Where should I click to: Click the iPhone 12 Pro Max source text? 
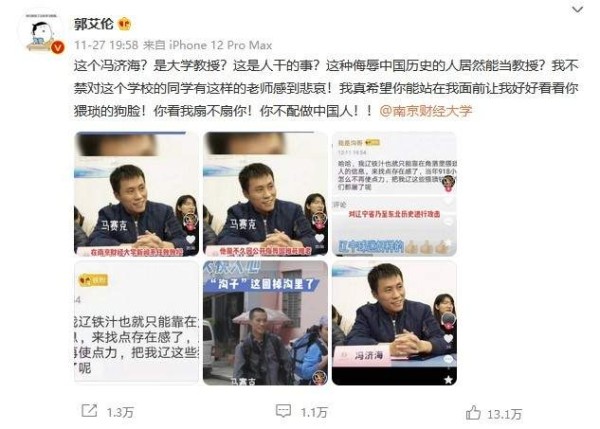[x=220, y=45]
